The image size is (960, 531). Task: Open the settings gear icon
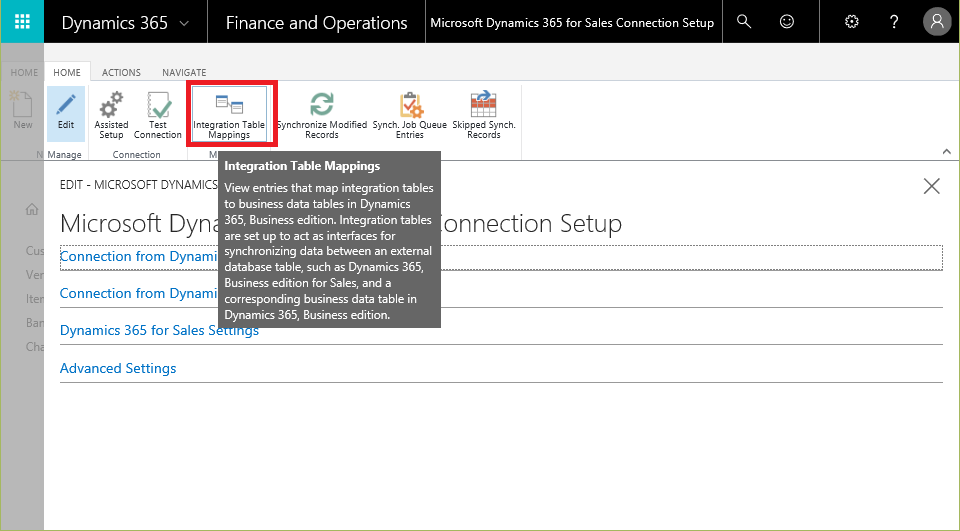pos(852,22)
